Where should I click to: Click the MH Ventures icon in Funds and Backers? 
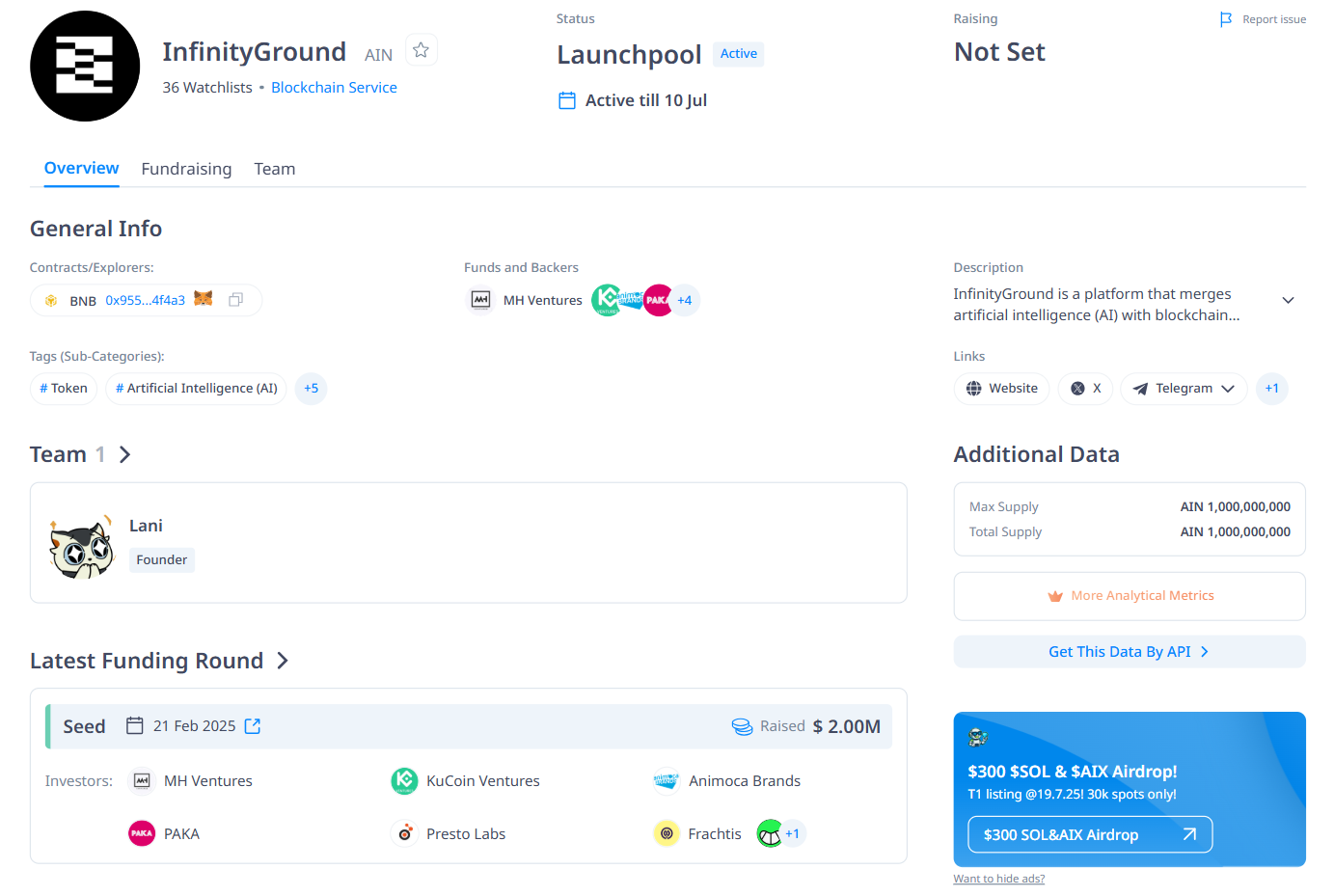[480, 300]
